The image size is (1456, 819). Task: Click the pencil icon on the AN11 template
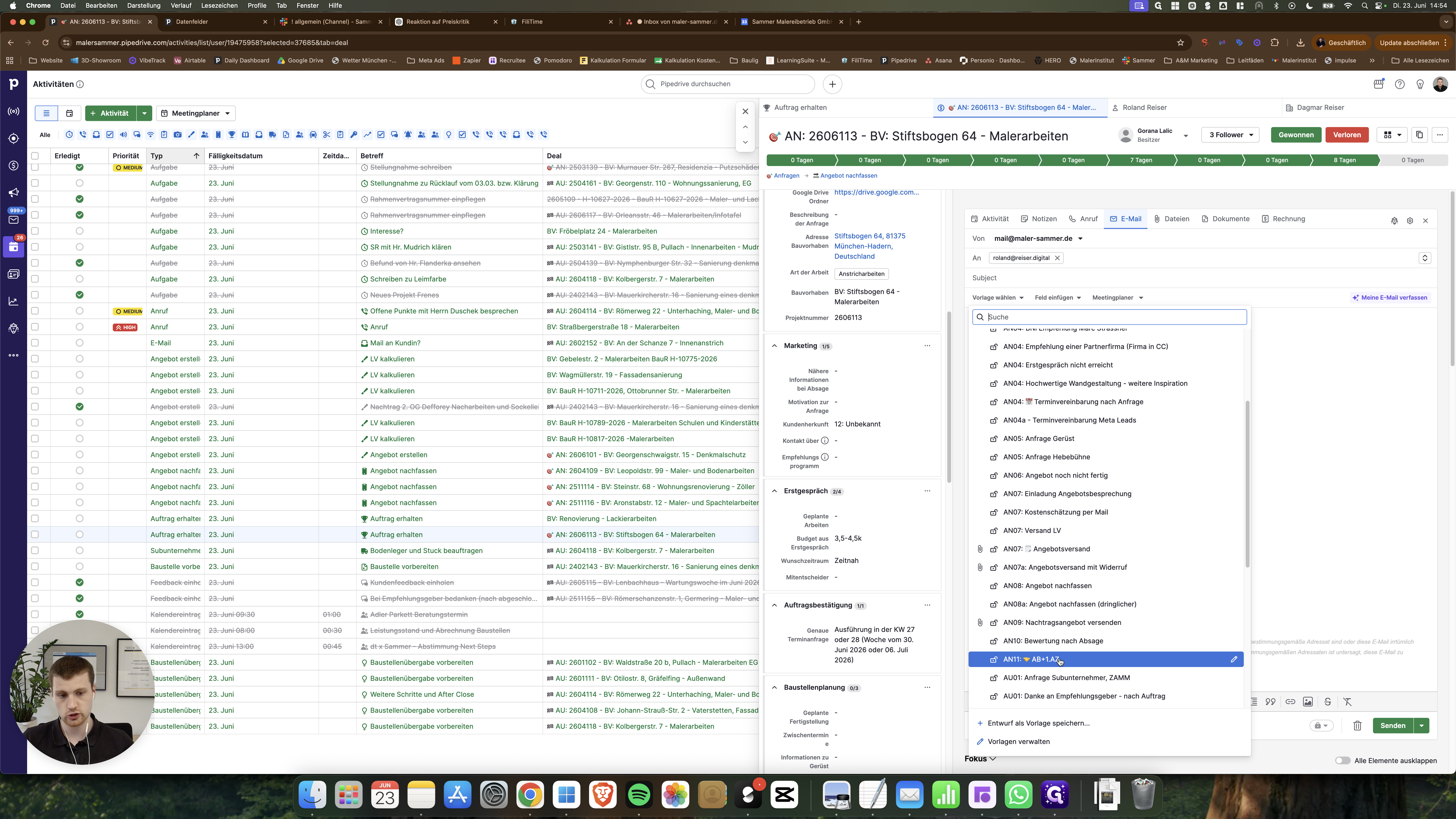[1233, 659]
